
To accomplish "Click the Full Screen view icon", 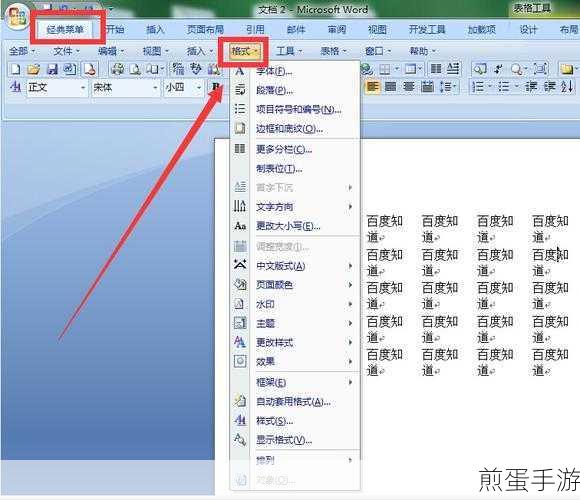I will coord(540,69).
